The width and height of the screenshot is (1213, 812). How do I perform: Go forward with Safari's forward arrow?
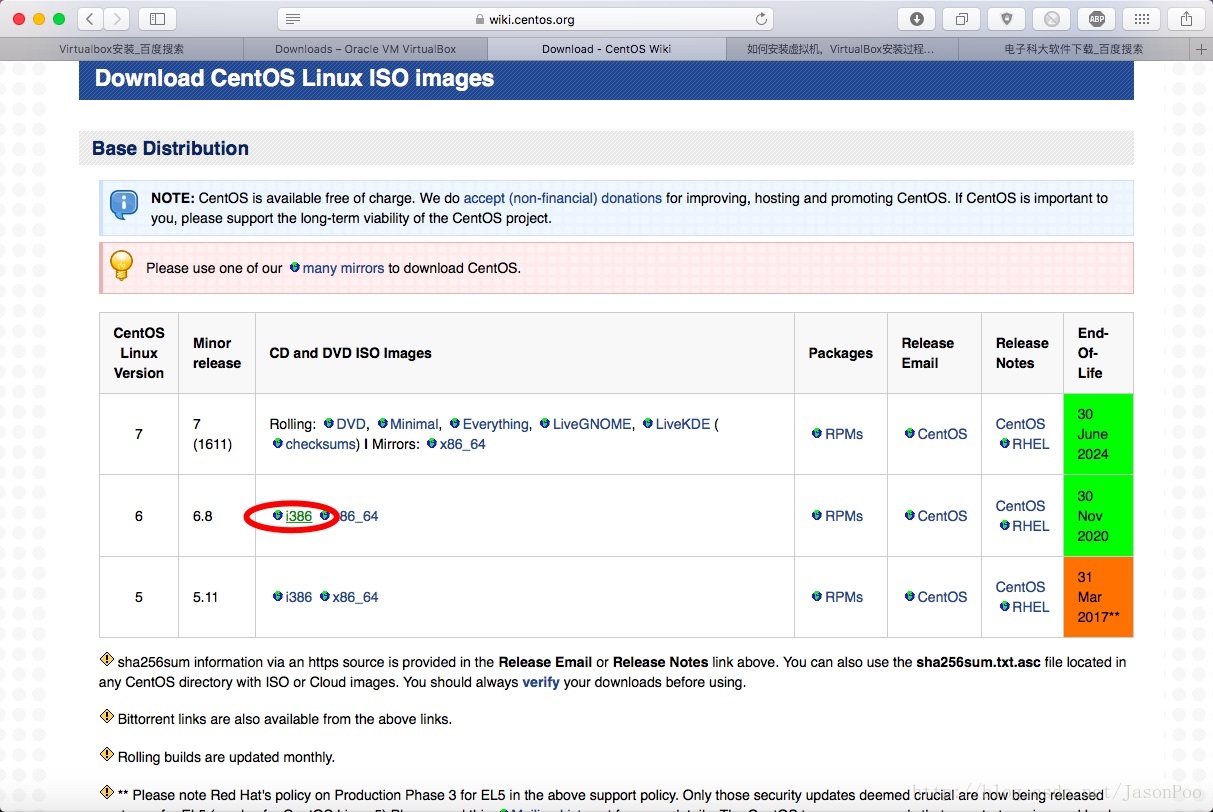116,18
